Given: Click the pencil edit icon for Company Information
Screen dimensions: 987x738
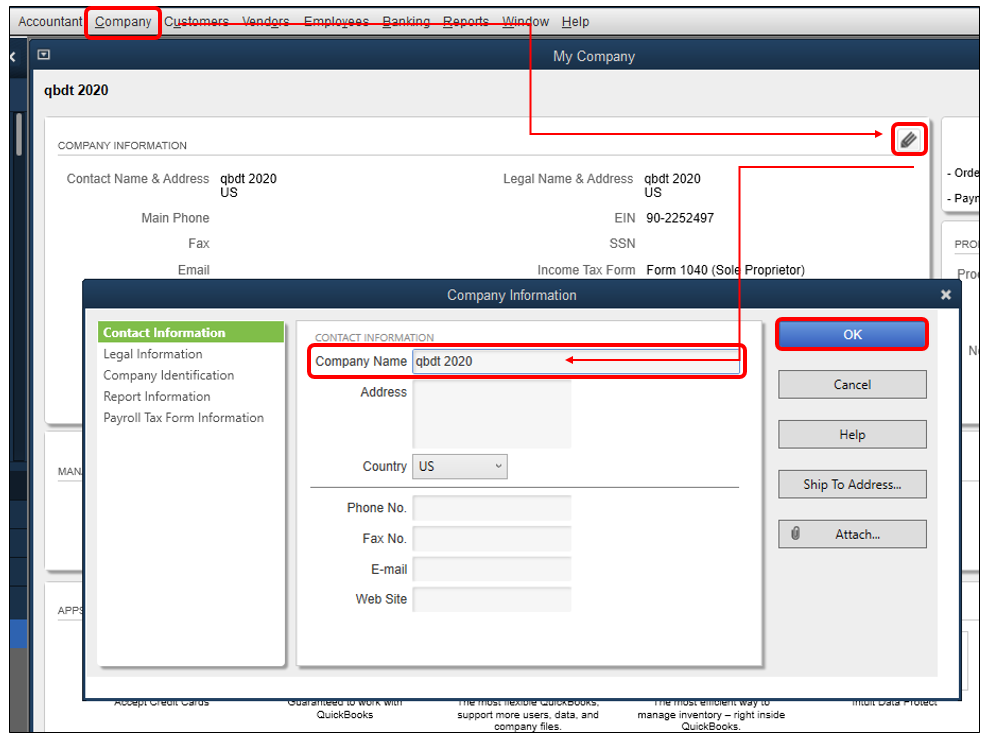Looking at the screenshot, I should 908,139.
